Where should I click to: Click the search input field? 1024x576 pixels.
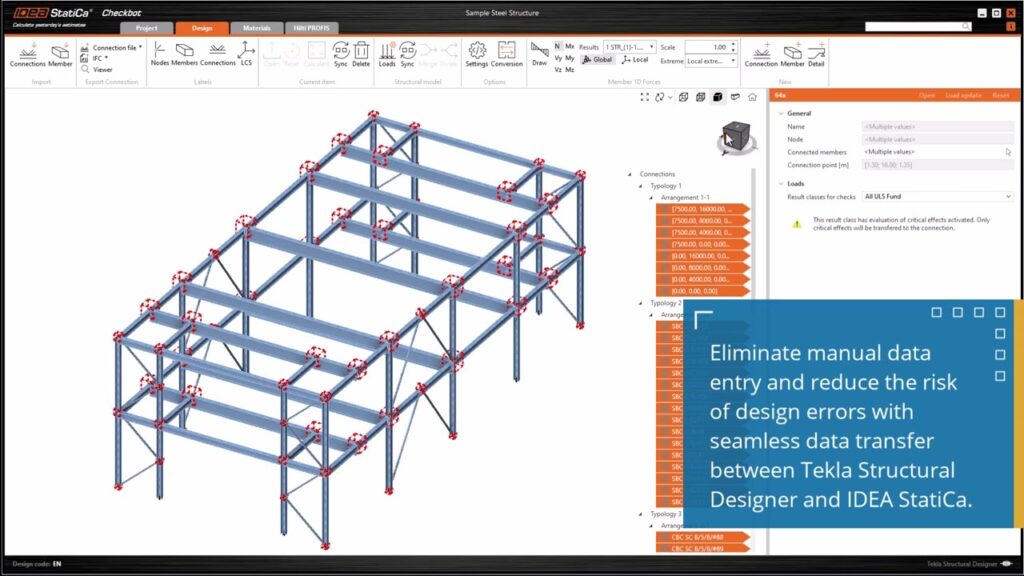(x=914, y=26)
